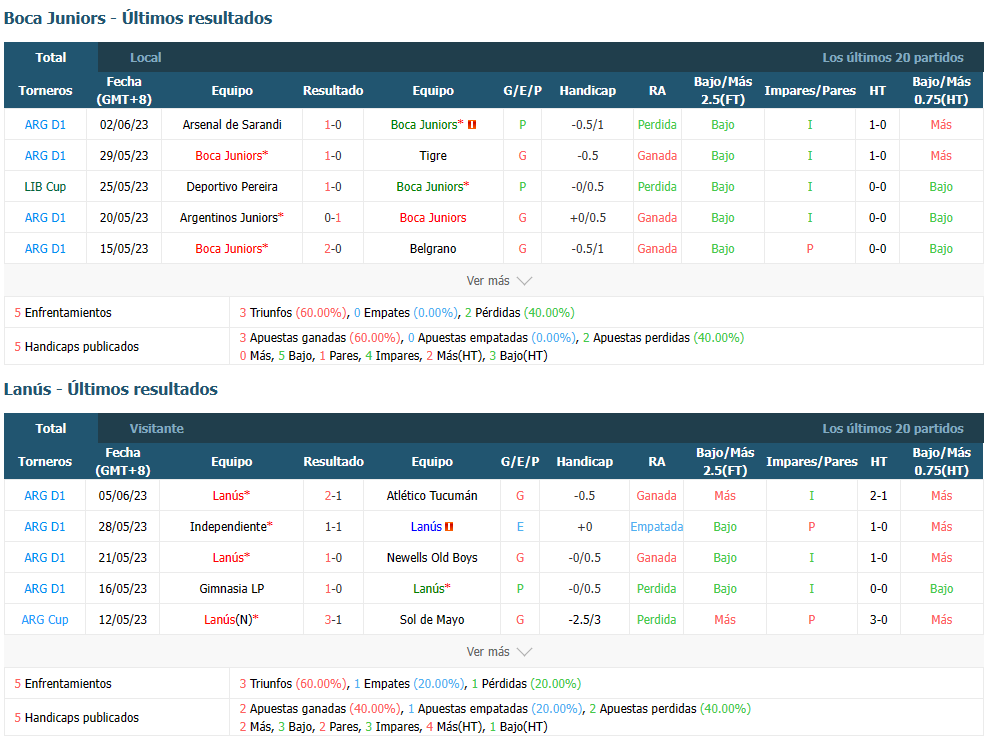Click Atlético Tucumán team name
The width and height of the screenshot is (990, 743).
(432, 496)
